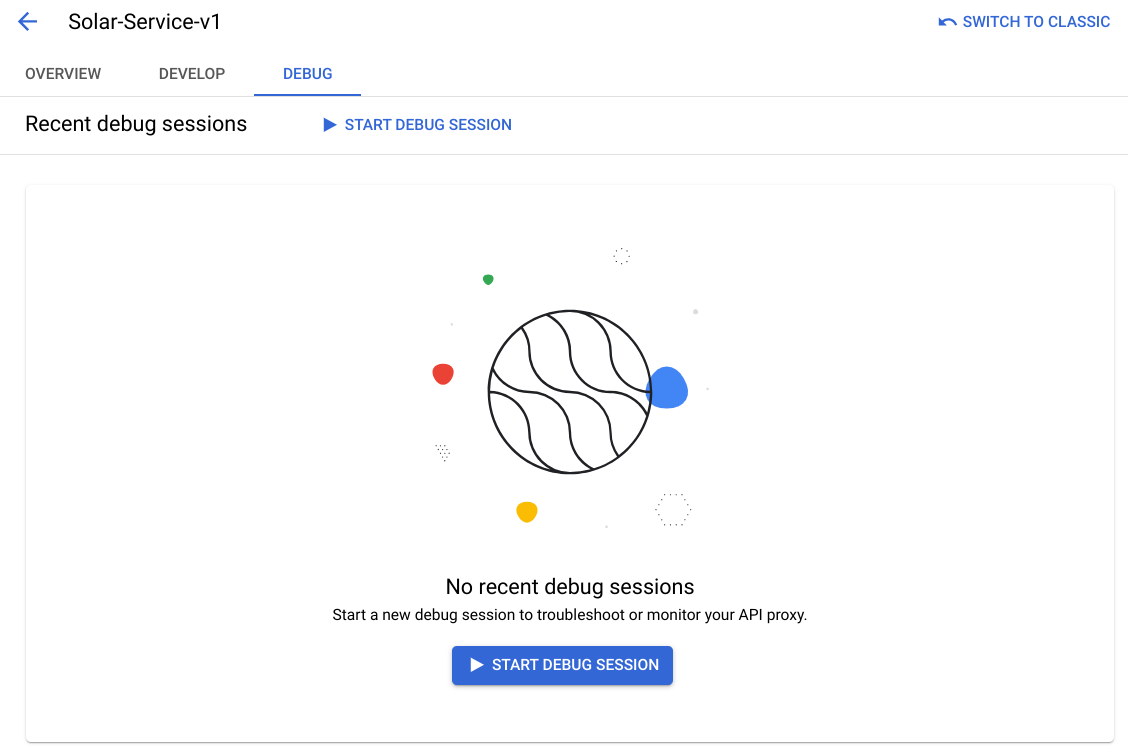Click the Recent debug sessions heading
The height and width of the screenshot is (756, 1128).
(x=136, y=124)
